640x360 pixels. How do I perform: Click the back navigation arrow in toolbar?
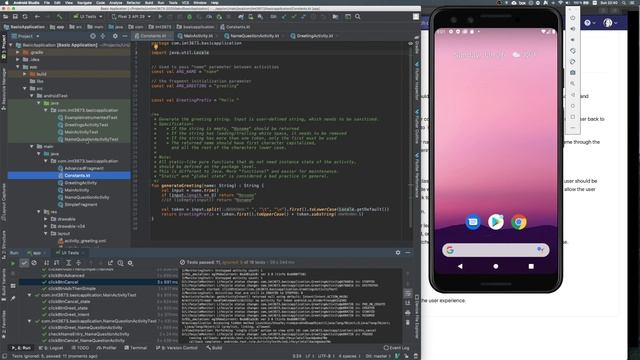coord(37,17)
